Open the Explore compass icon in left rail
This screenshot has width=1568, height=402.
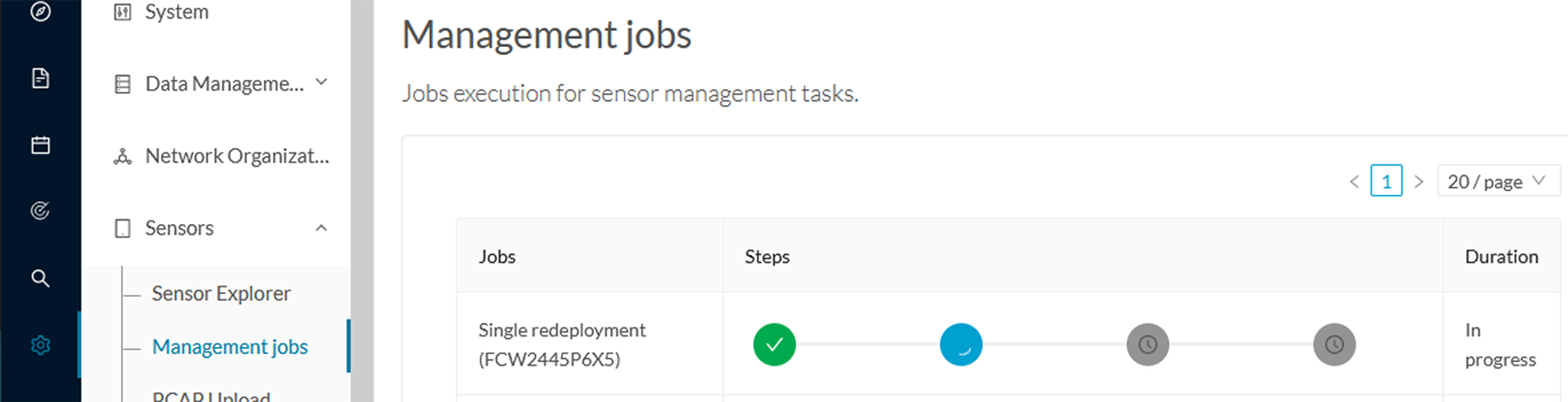(41, 12)
